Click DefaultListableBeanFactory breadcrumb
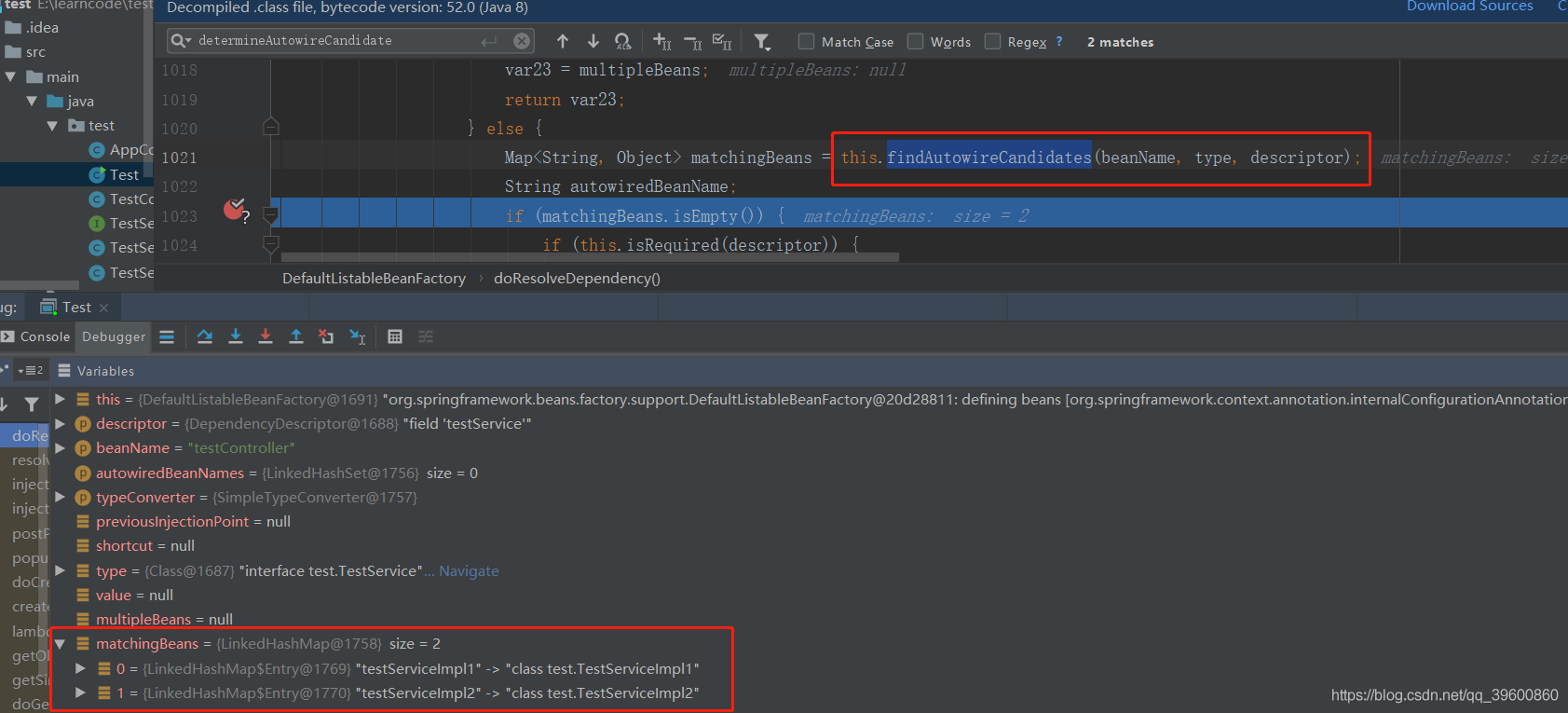The image size is (1568, 713). coord(374,278)
